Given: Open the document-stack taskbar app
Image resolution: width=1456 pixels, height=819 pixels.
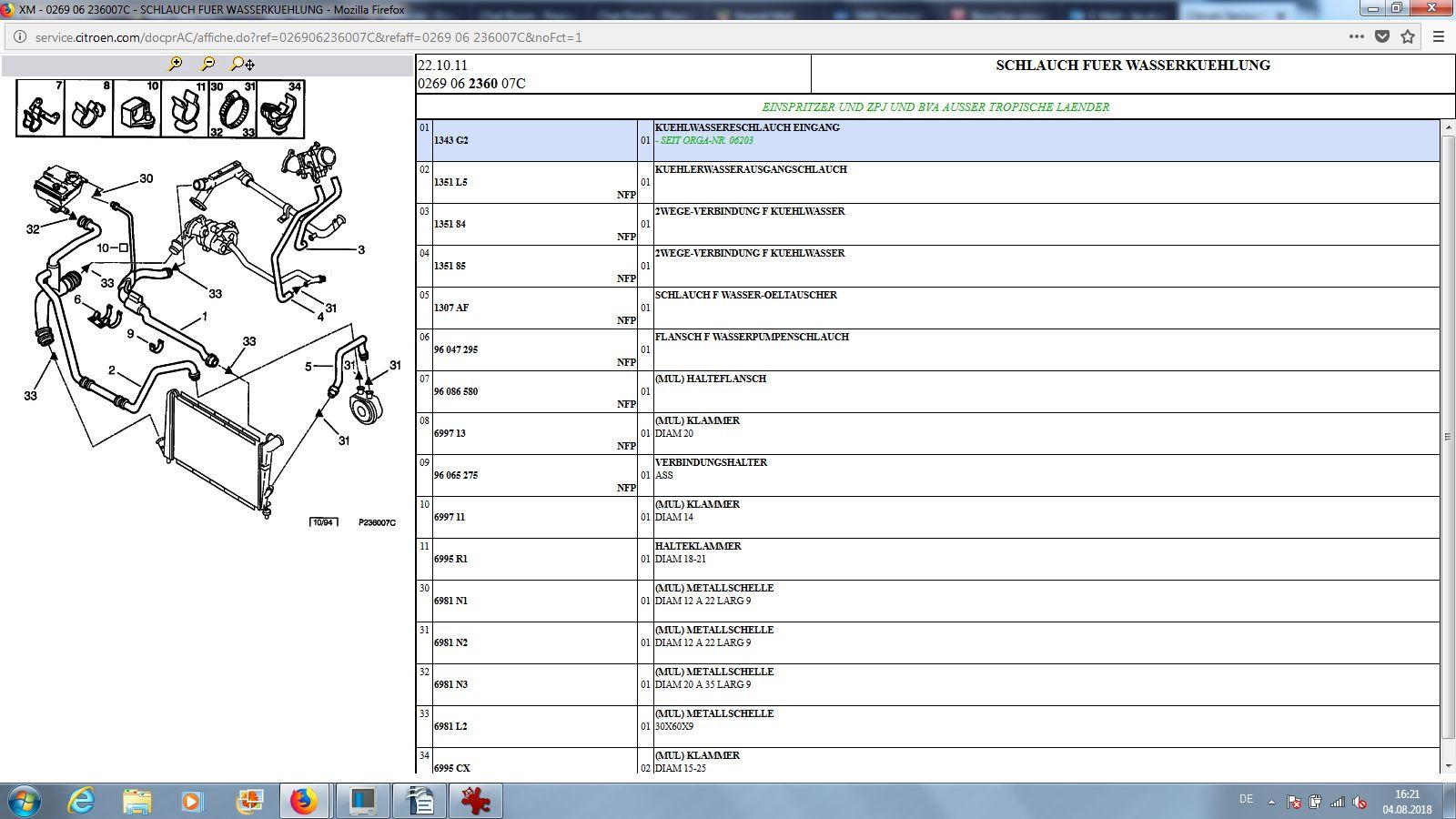Looking at the screenshot, I should [420, 801].
